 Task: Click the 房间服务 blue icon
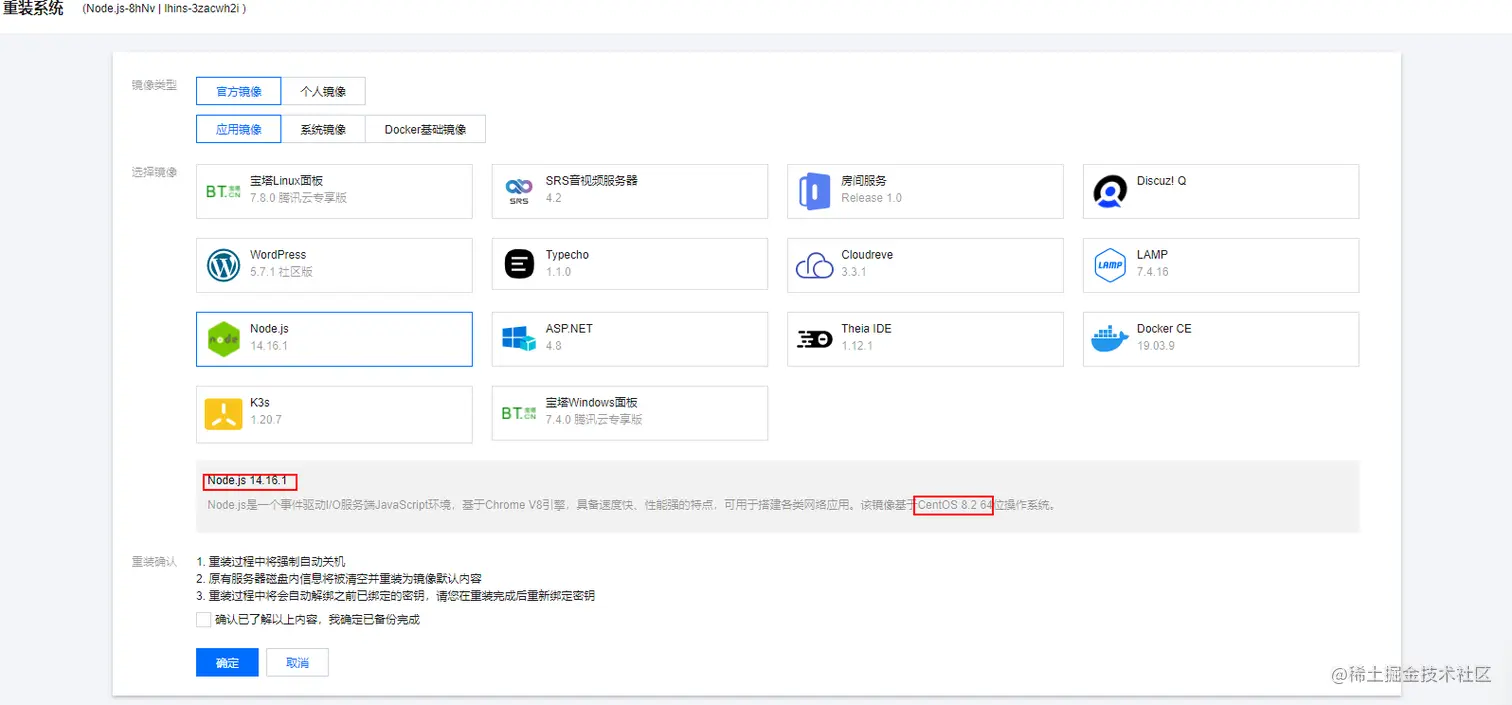(814, 190)
